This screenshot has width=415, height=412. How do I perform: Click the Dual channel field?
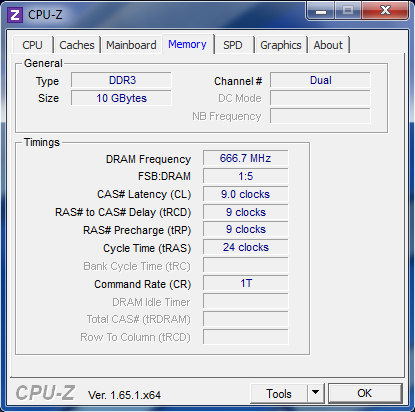(320, 80)
